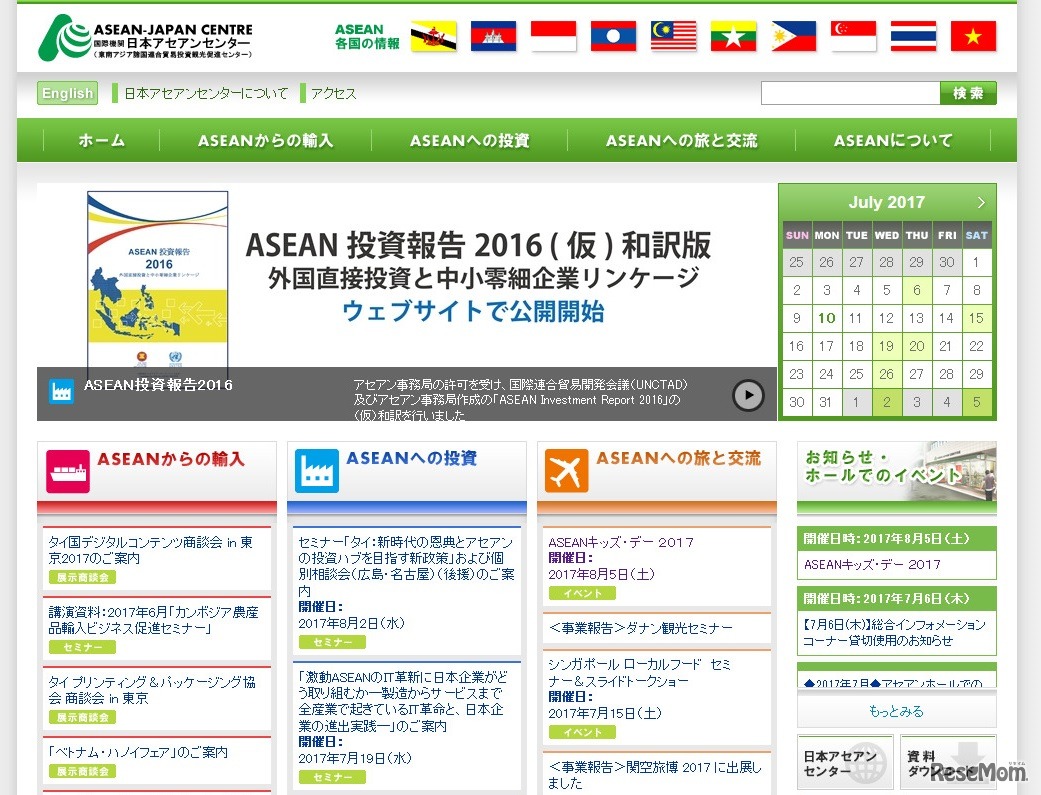Open the アクセス link
Image resolution: width=1041 pixels, height=795 pixels.
(333, 94)
